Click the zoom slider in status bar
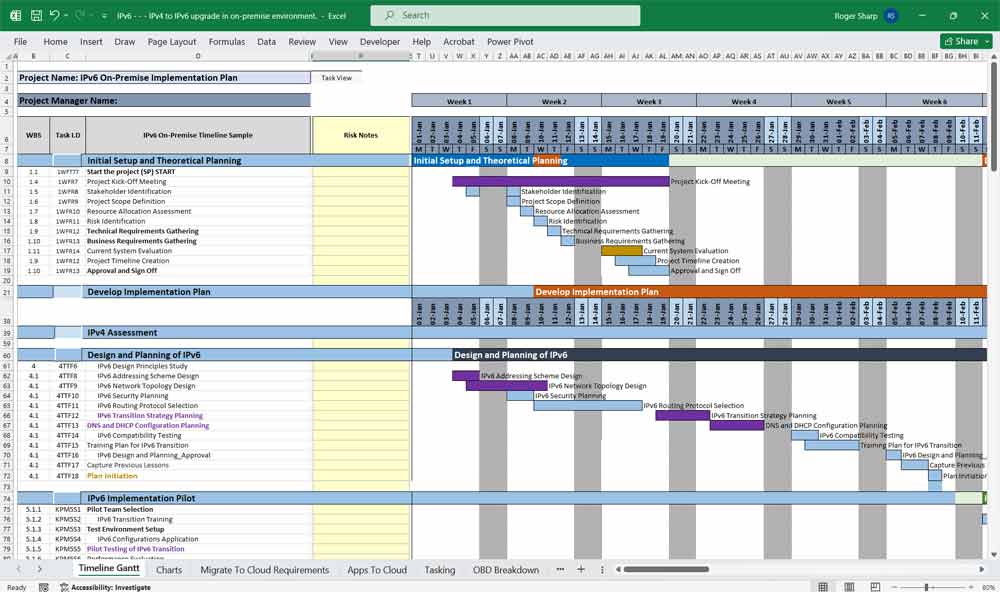This screenshot has width=1000, height=592. pyautogui.click(x=926, y=587)
